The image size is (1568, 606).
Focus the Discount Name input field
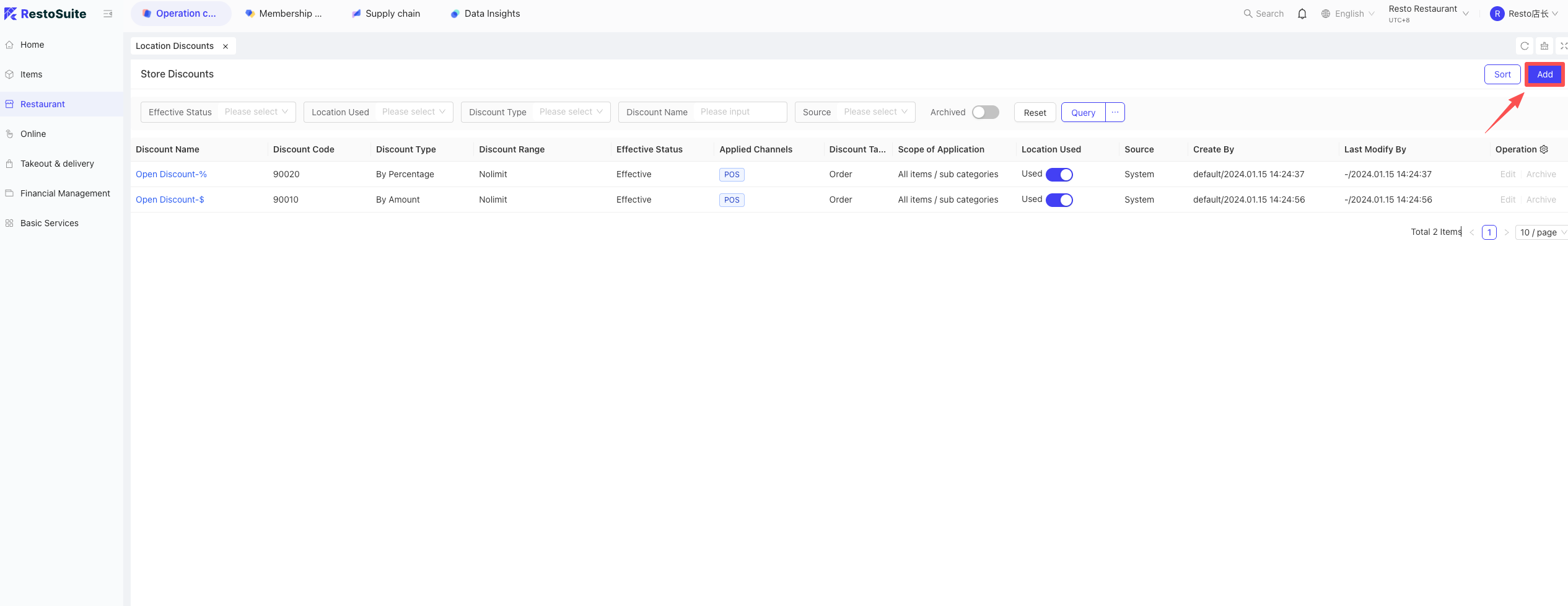point(740,112)
